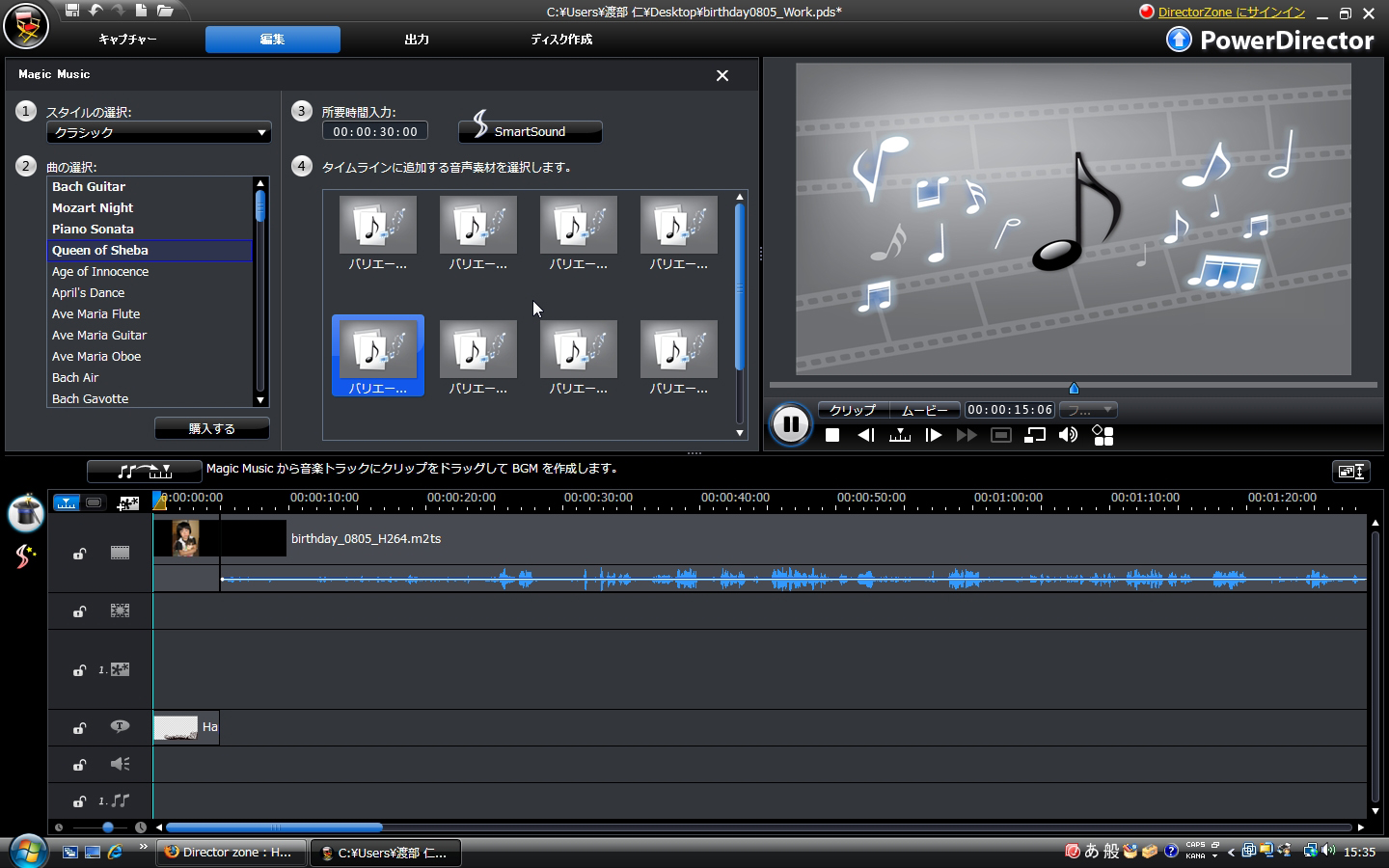Screen dimensions: 1389x868
Task: Switch to the ディスク作成 tab
Action: point(561,40)
